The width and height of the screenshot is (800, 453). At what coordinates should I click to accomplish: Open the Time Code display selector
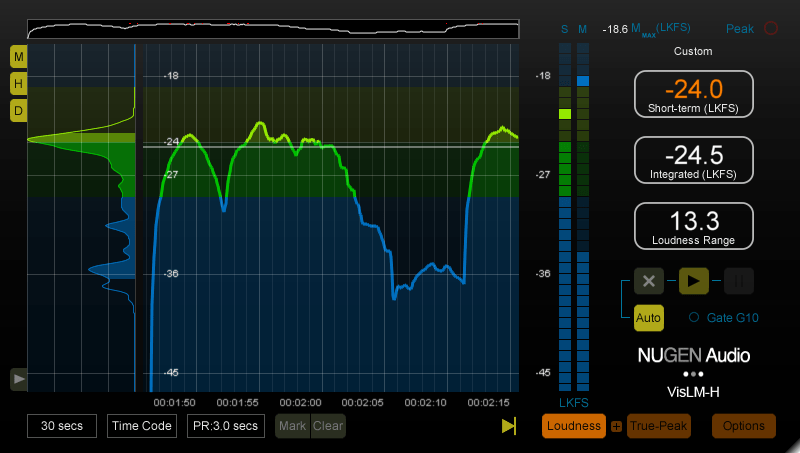[142, 426]
